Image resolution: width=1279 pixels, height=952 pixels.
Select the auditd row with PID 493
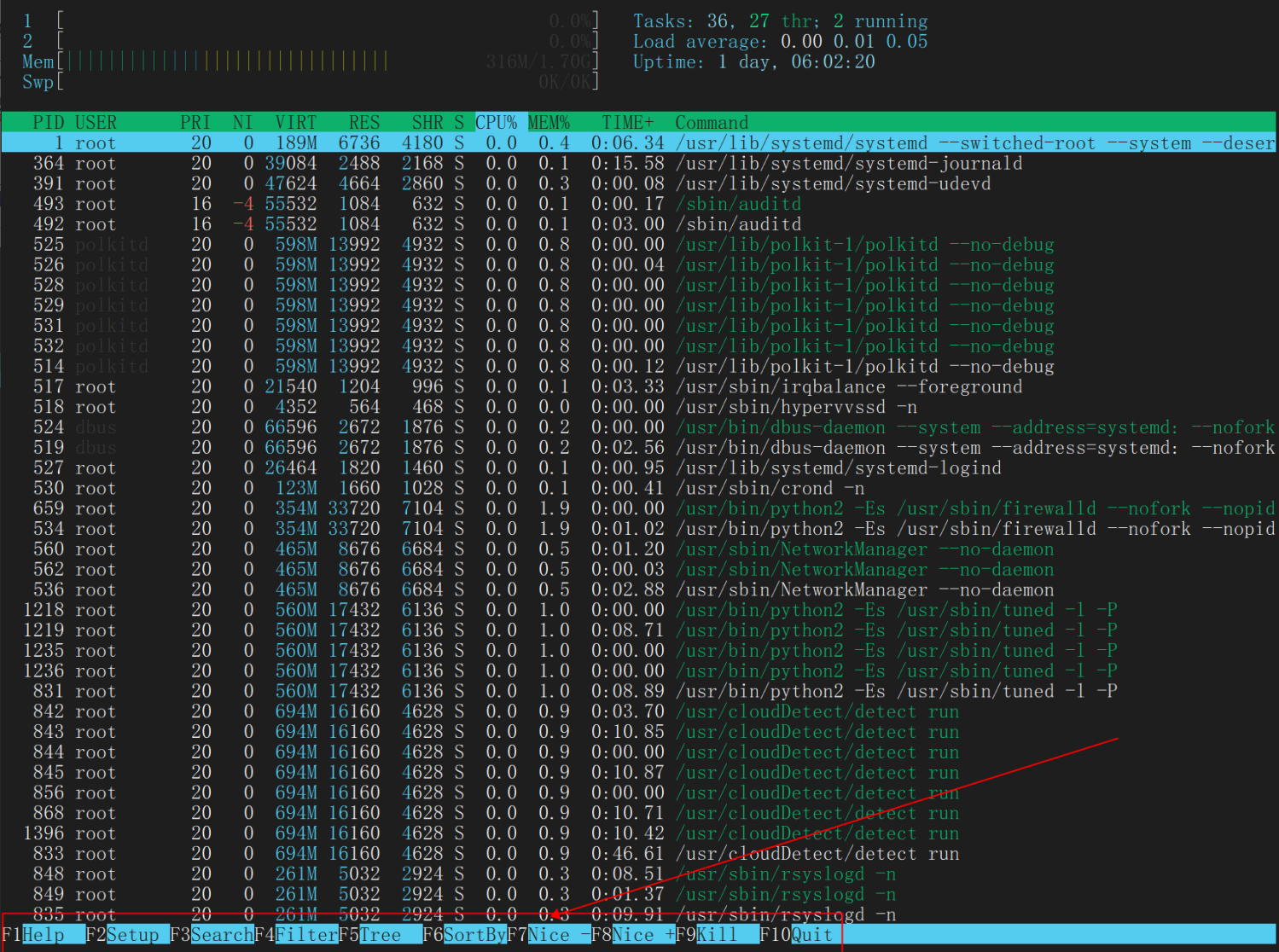tap(639, 204)
